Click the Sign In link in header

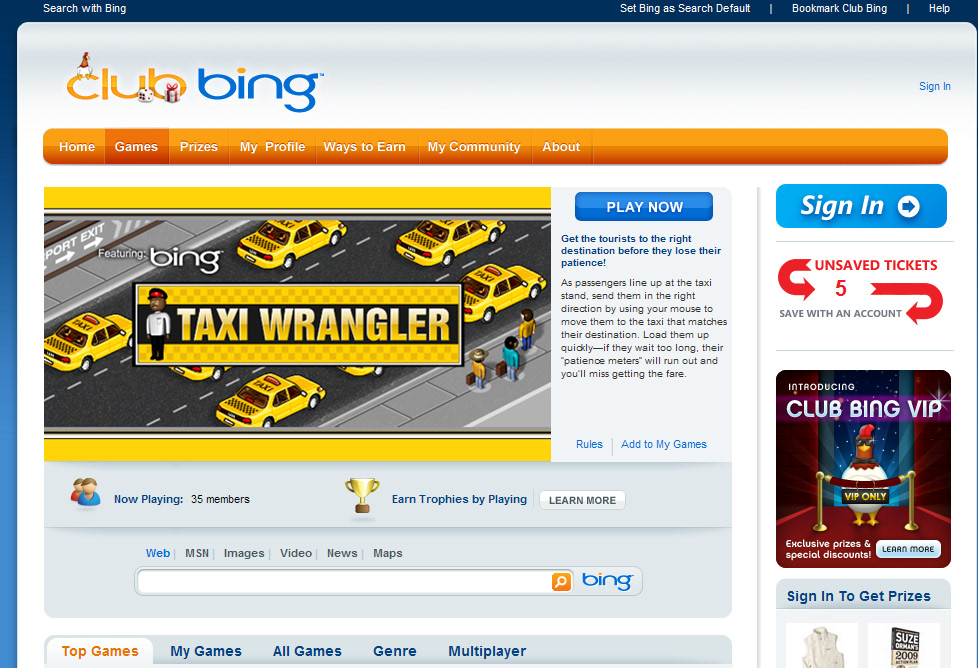tap(934, 86)
